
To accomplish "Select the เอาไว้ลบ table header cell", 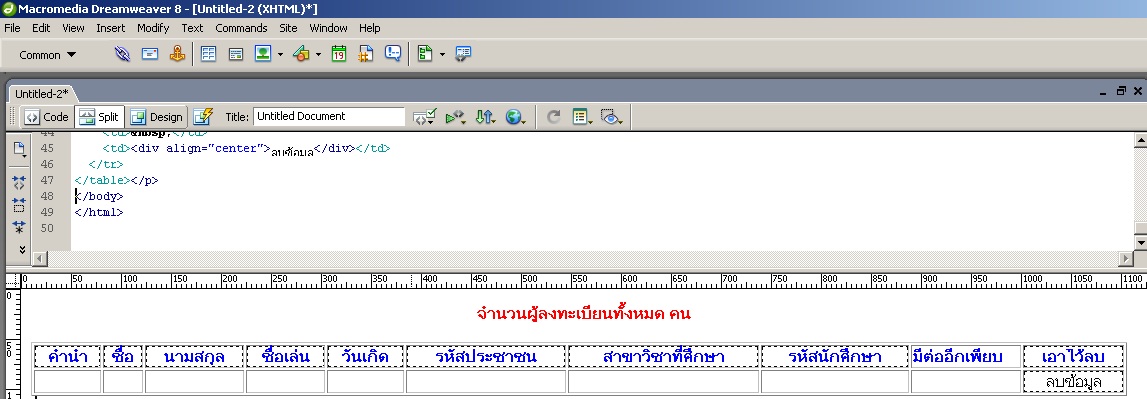I will (1073, 357).
